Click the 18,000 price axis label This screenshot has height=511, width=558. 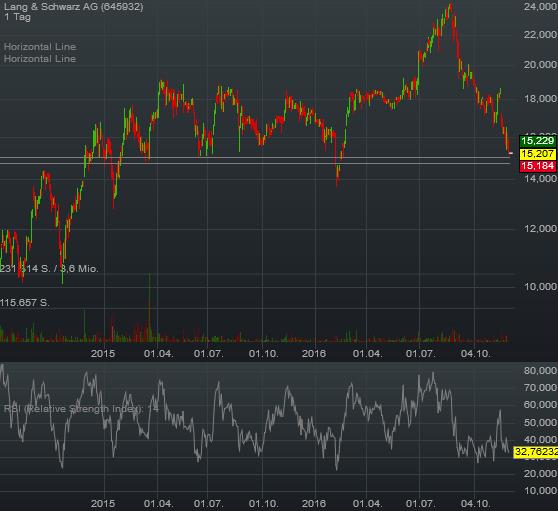tap(540, 99)
